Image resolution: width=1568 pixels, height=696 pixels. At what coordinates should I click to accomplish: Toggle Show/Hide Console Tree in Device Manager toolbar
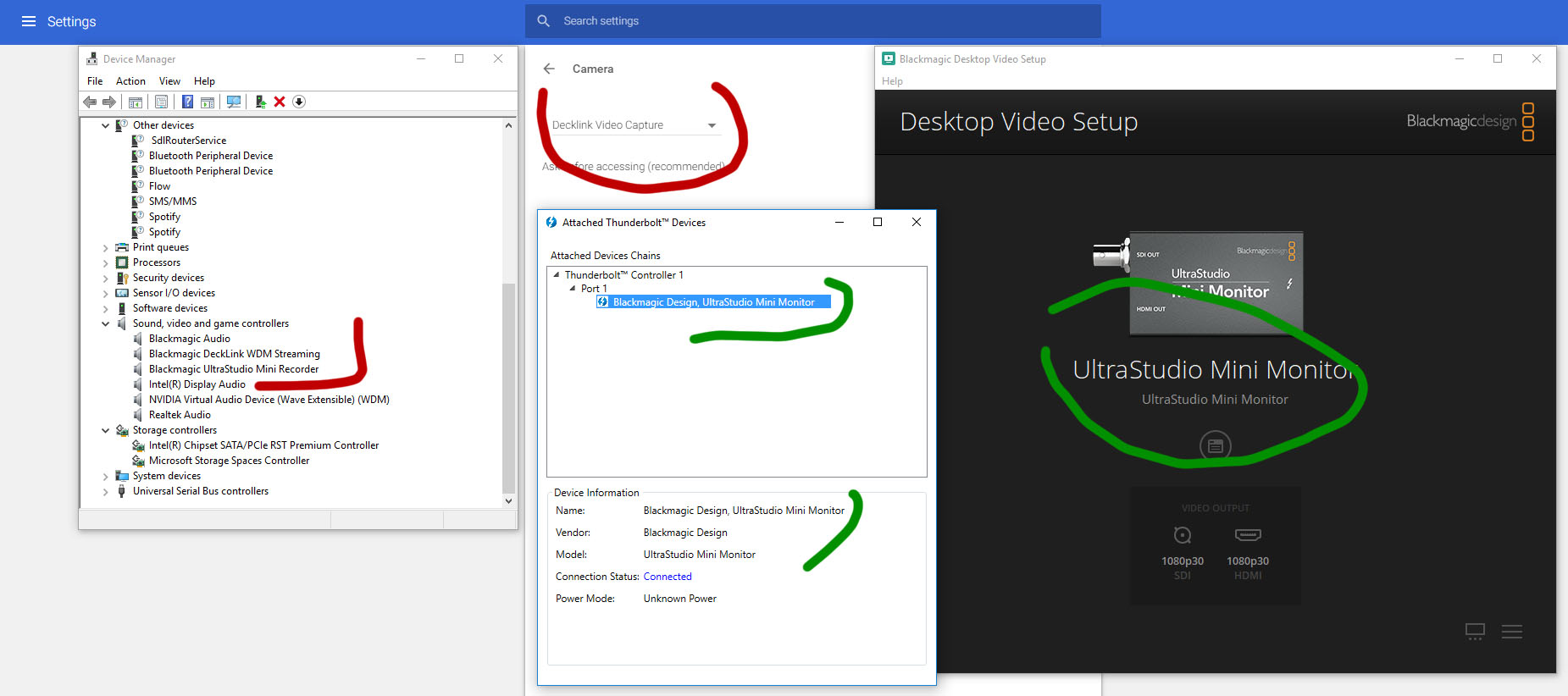(x=135, y=102)
